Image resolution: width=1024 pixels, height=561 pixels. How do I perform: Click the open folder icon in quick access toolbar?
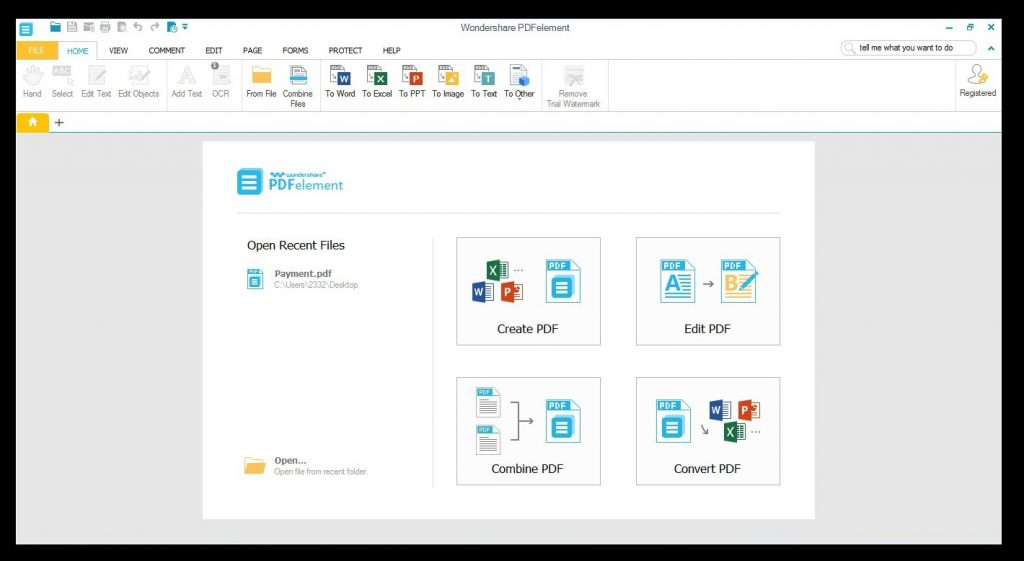[56, 27]
